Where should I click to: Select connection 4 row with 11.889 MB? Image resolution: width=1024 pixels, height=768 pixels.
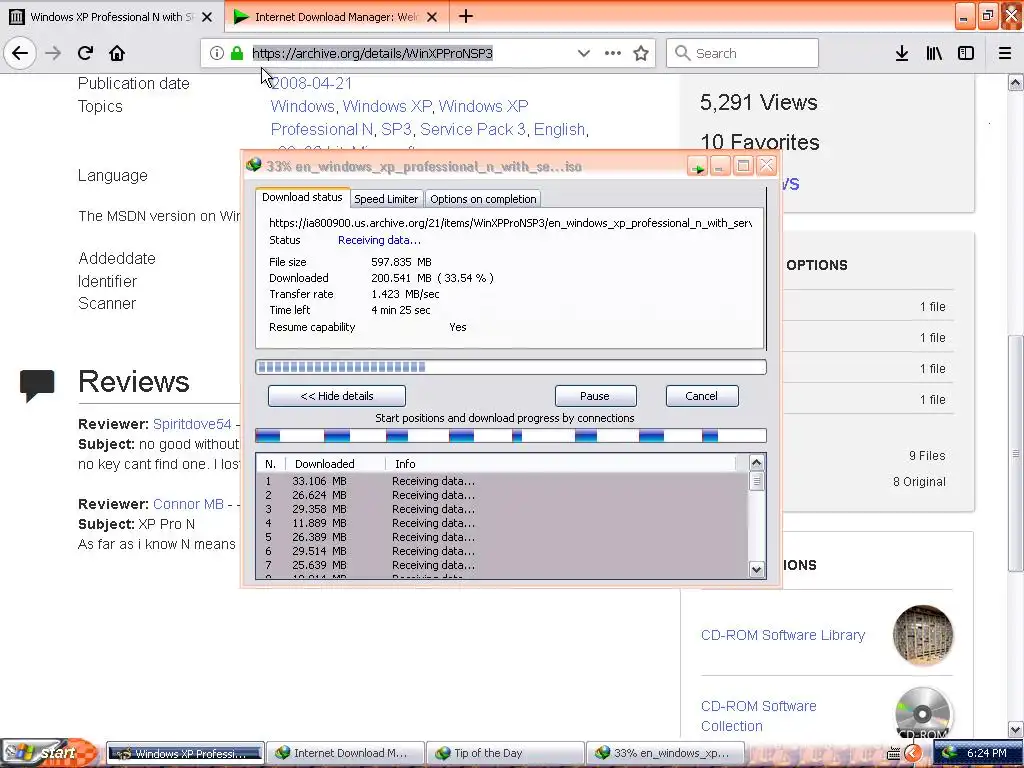tap(502, 523)
